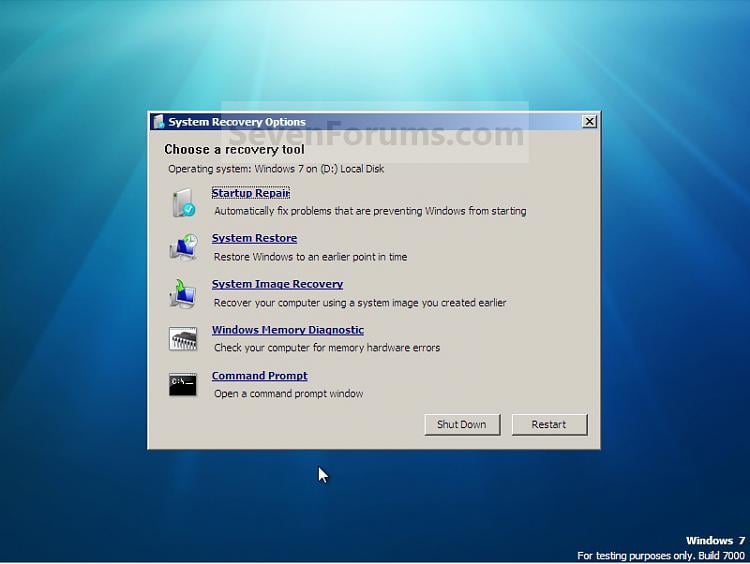
Task: Click 'Check your computer for memory hardware errors'
Action: tap(327, 348)
